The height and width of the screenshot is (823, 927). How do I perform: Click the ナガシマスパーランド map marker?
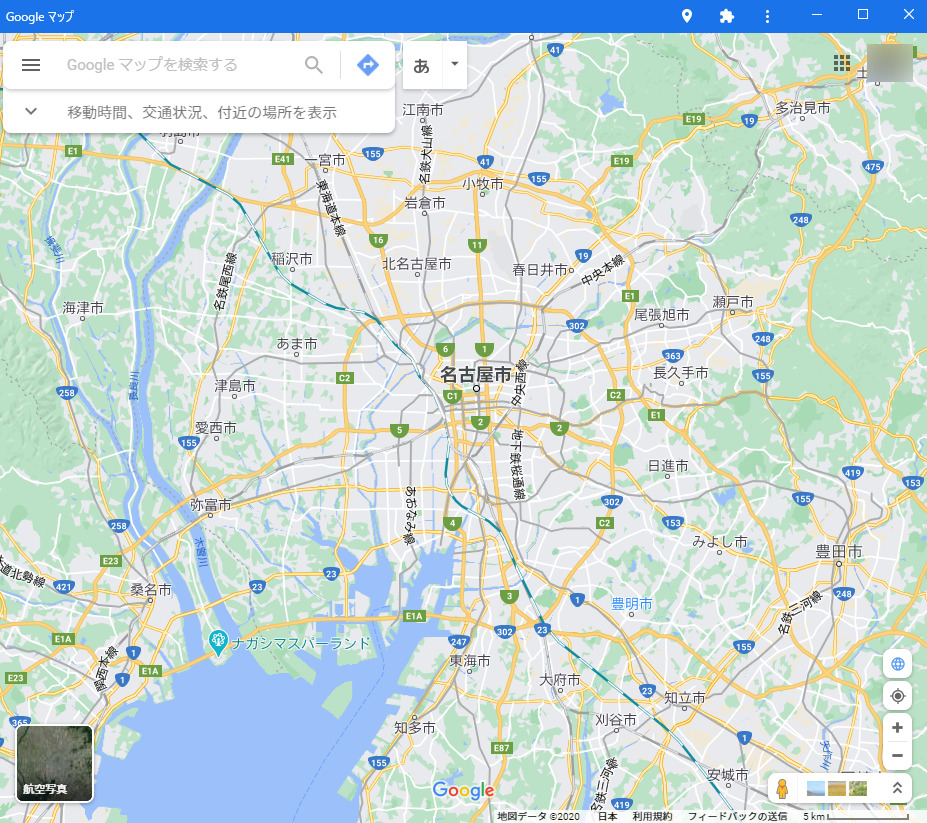[x=218, y=643]
